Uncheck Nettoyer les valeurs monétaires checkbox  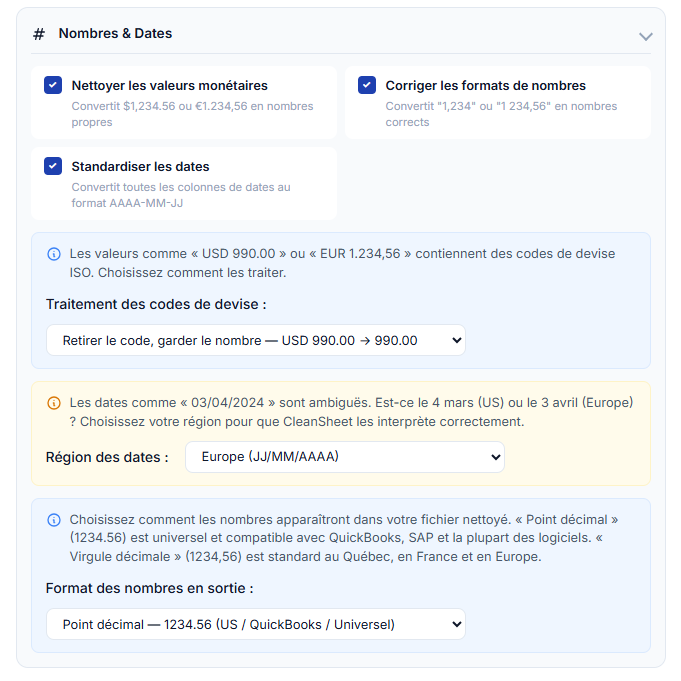coord(53,86)
